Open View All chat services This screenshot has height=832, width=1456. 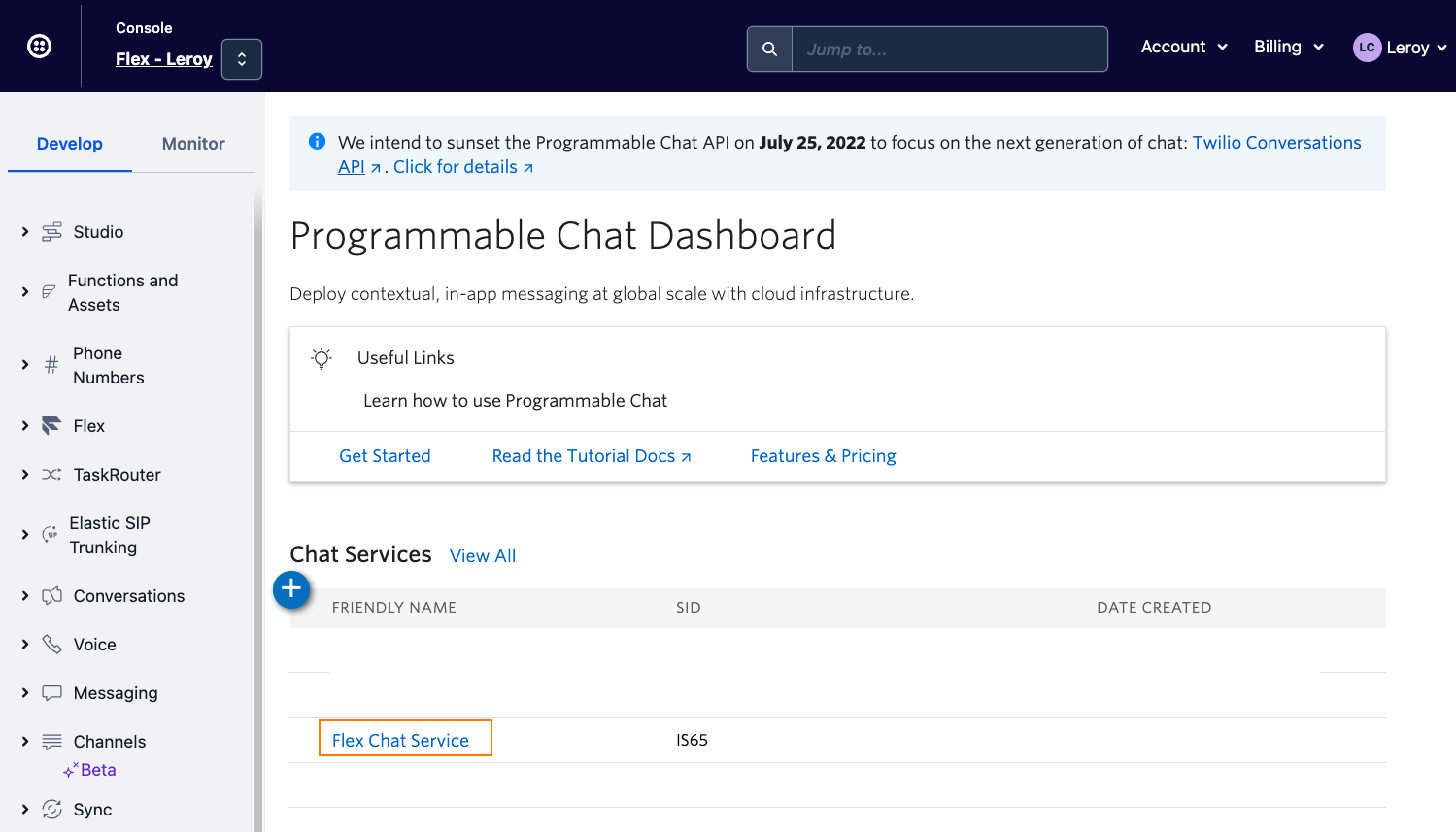coord(483,556)
